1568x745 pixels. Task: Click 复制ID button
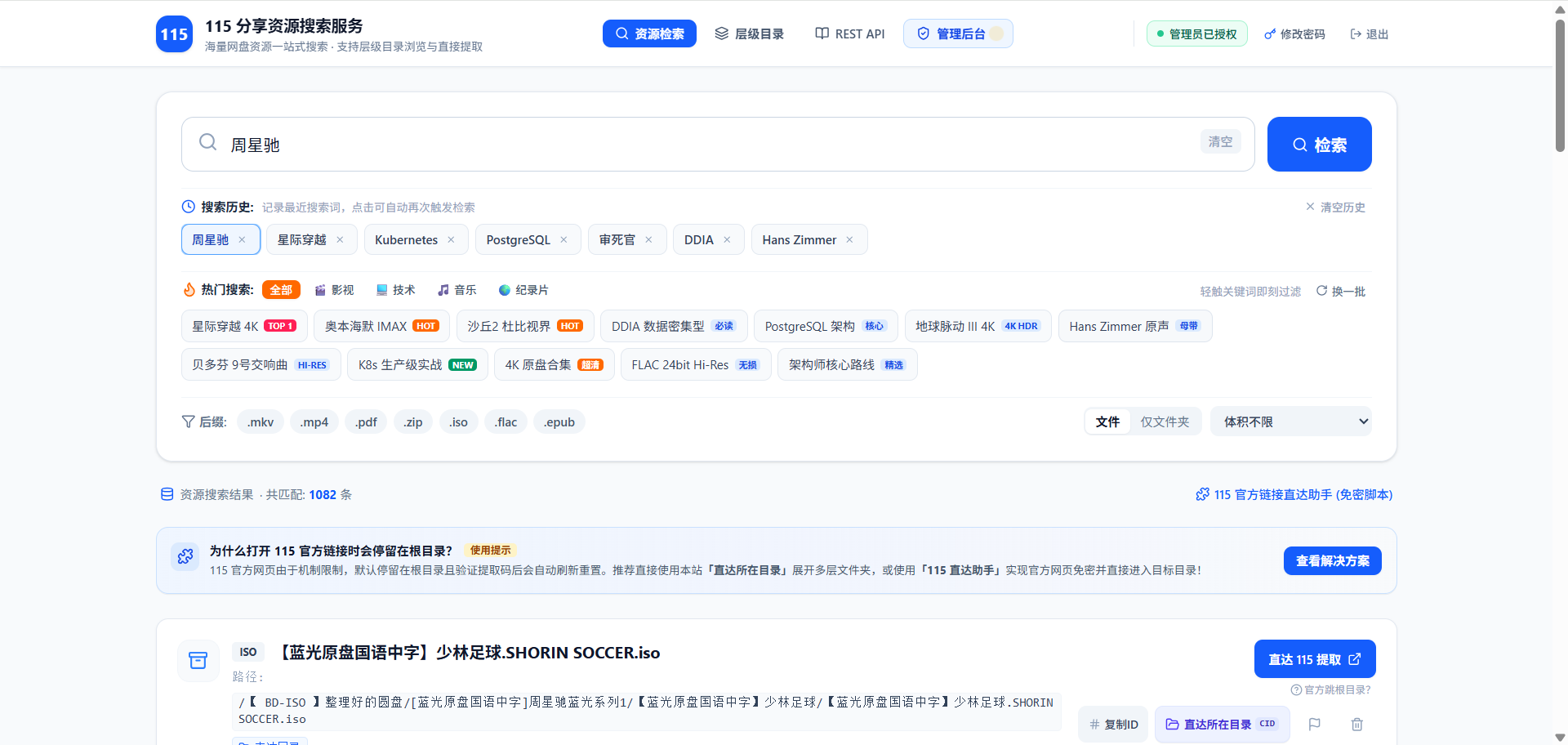pyautogui.click(x=1113, y=724)
